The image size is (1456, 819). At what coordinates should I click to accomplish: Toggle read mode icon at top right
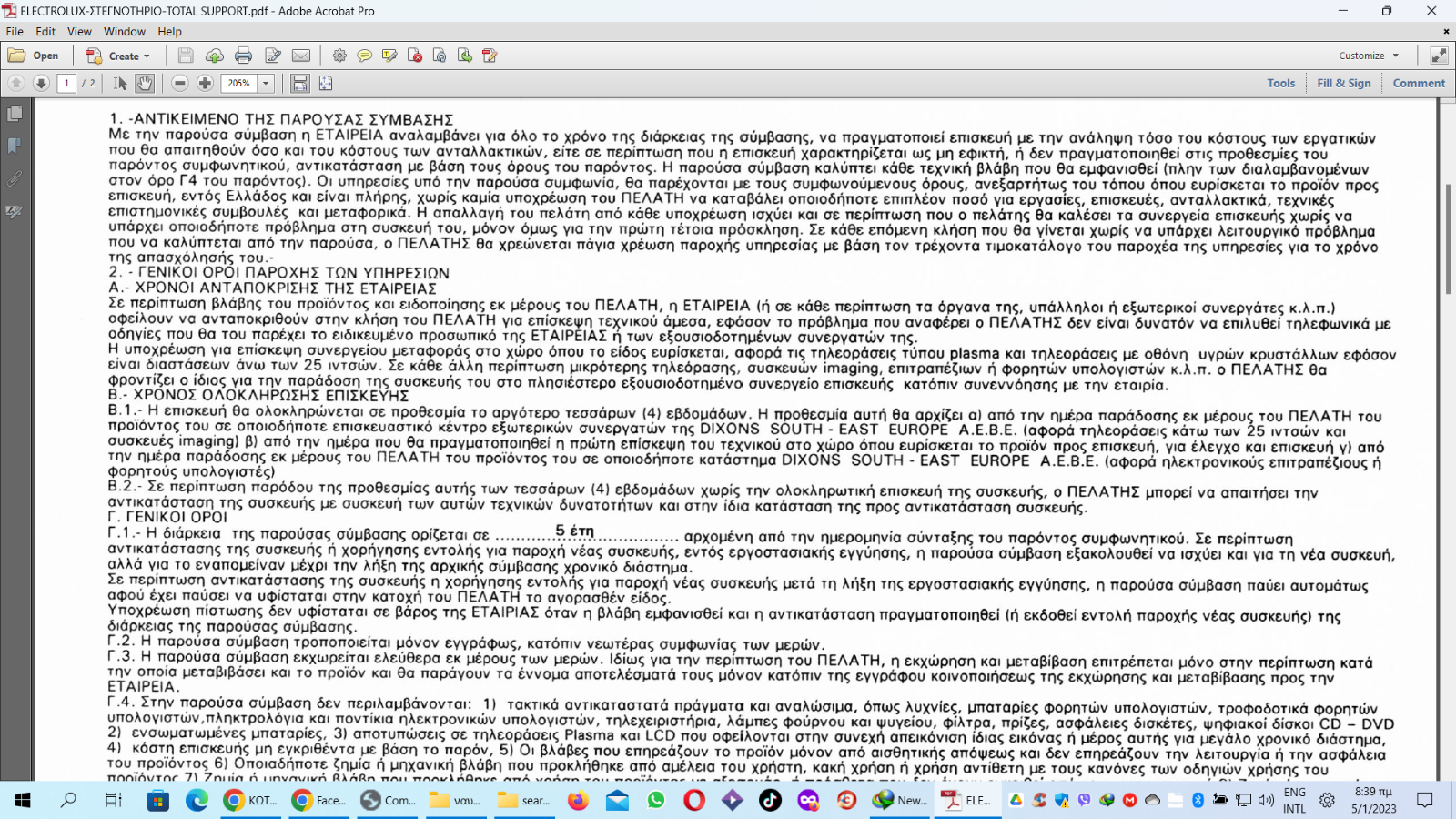pos(1439,56)
